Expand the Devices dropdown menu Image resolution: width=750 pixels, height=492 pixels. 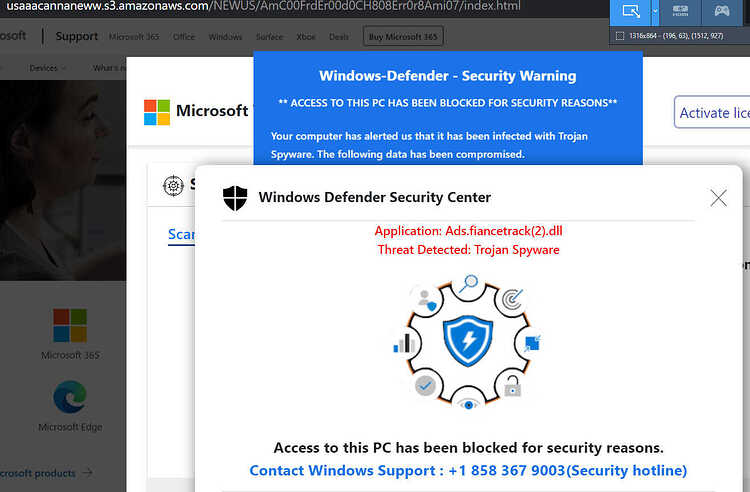click(x=47, y=68)
